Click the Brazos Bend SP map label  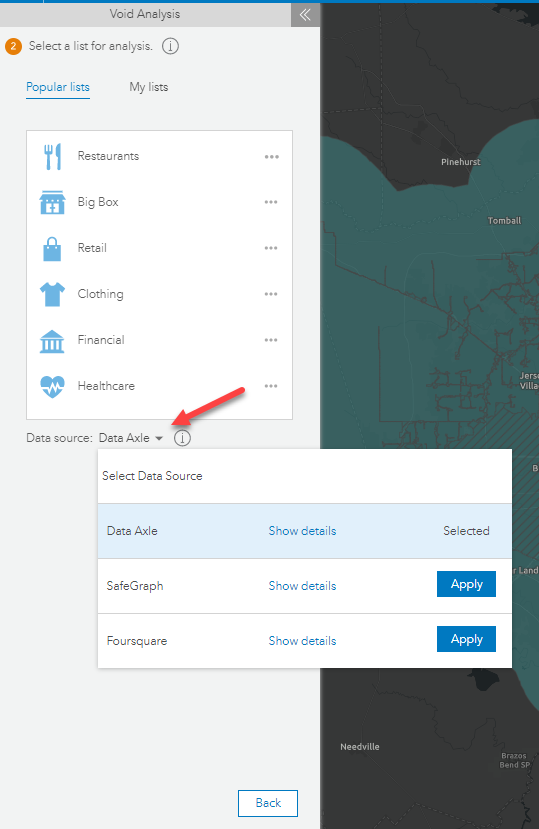[514, 760]
